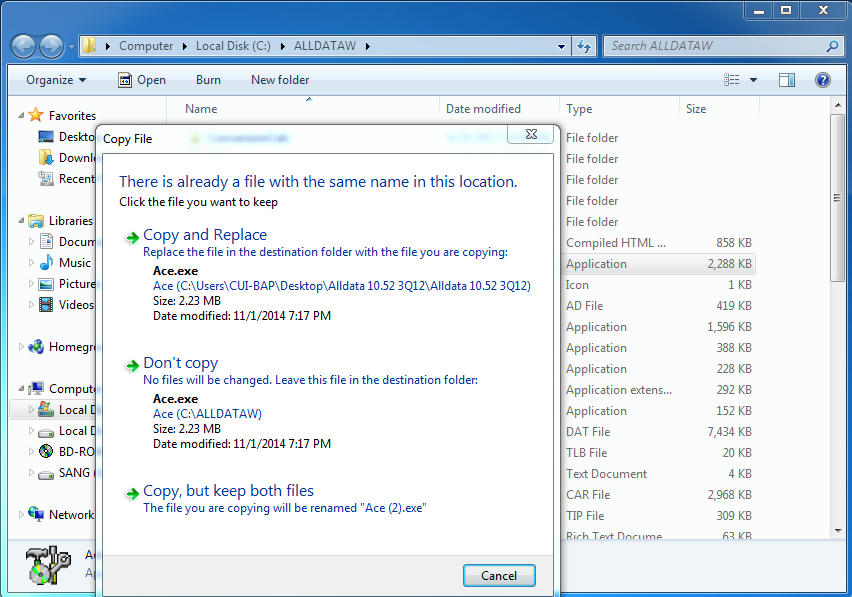
Task: Click the Music library icon
Action: (x=47, y=262)
